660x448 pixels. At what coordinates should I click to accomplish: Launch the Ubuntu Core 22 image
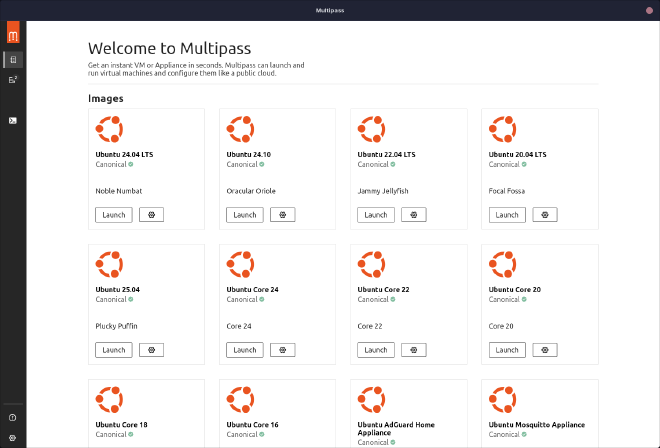[376, 350]
